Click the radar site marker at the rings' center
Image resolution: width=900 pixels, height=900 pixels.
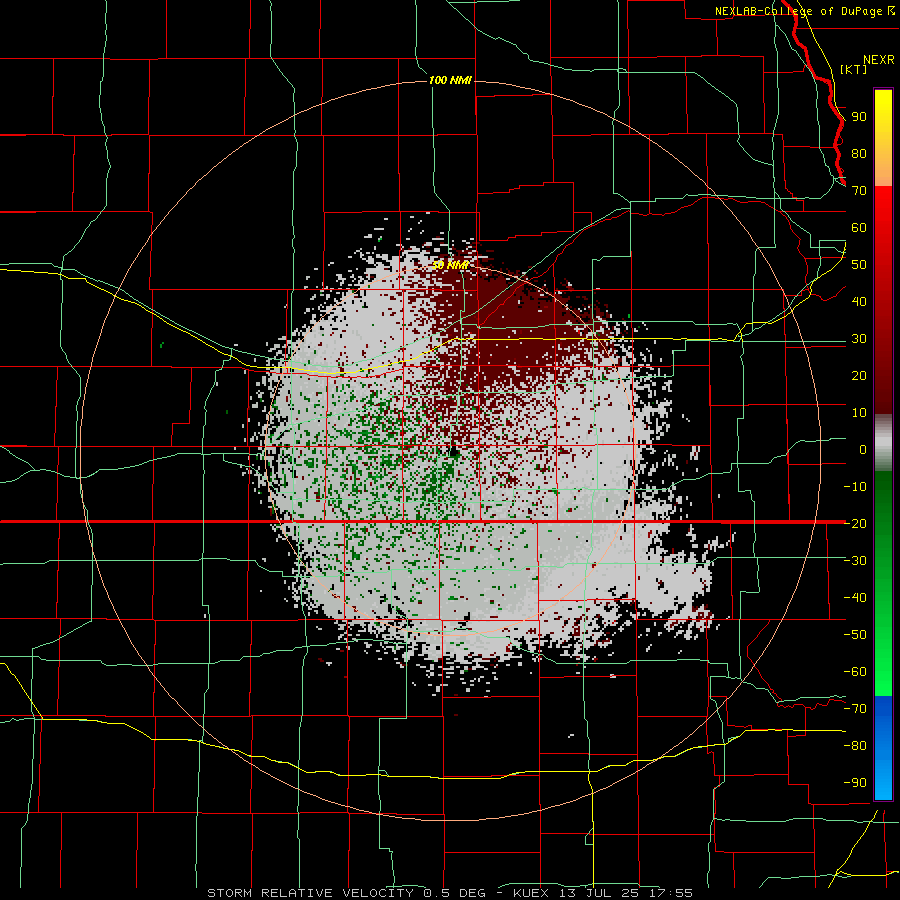pyautogui.click(x=453, y=452)
